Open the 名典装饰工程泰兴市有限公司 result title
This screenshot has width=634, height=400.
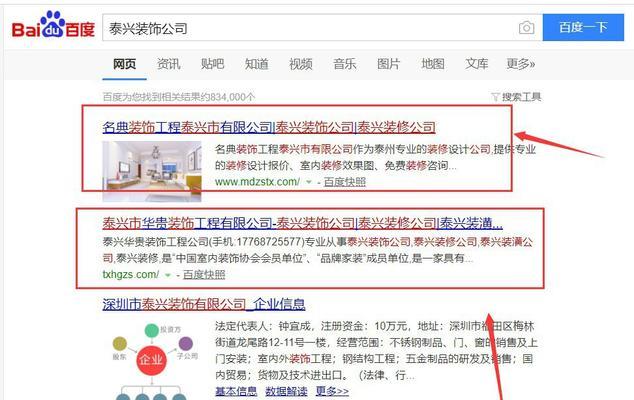pos(269,127)
